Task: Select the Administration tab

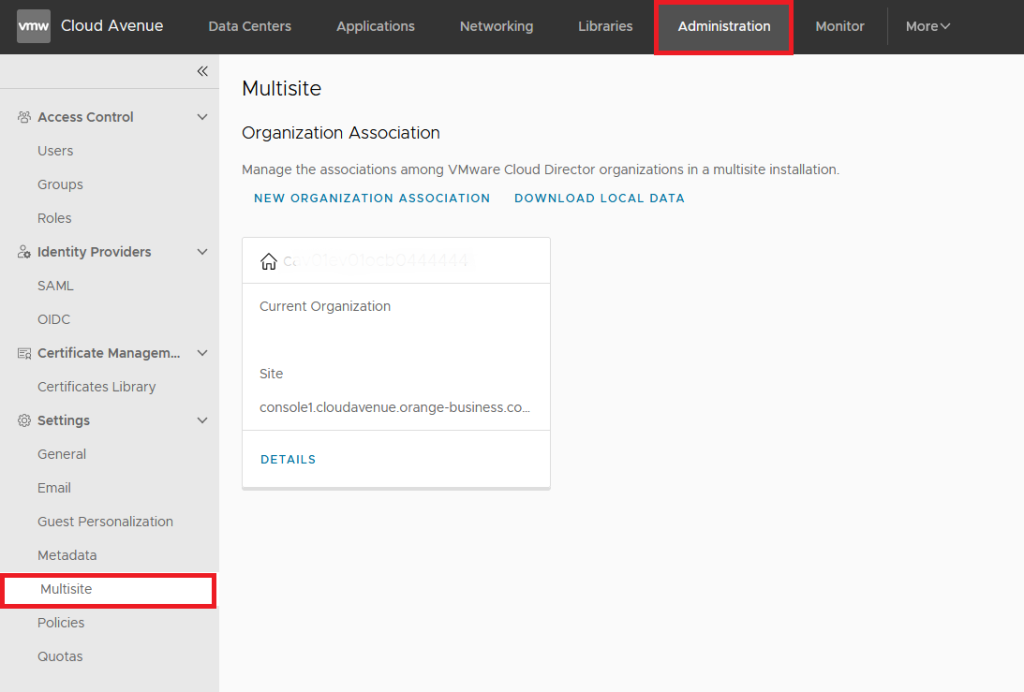Action: click(724, 26)
